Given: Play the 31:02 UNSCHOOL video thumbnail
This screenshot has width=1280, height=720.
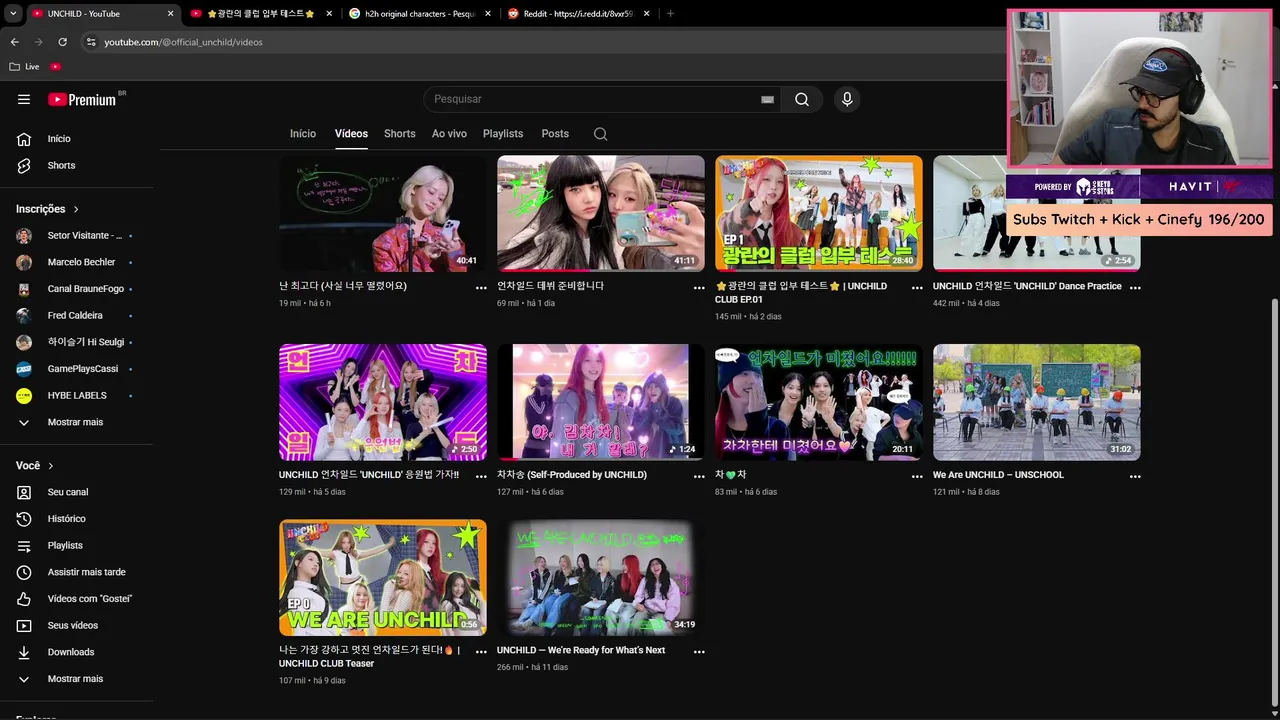Looking at the screenshot, I should 1037,402.
